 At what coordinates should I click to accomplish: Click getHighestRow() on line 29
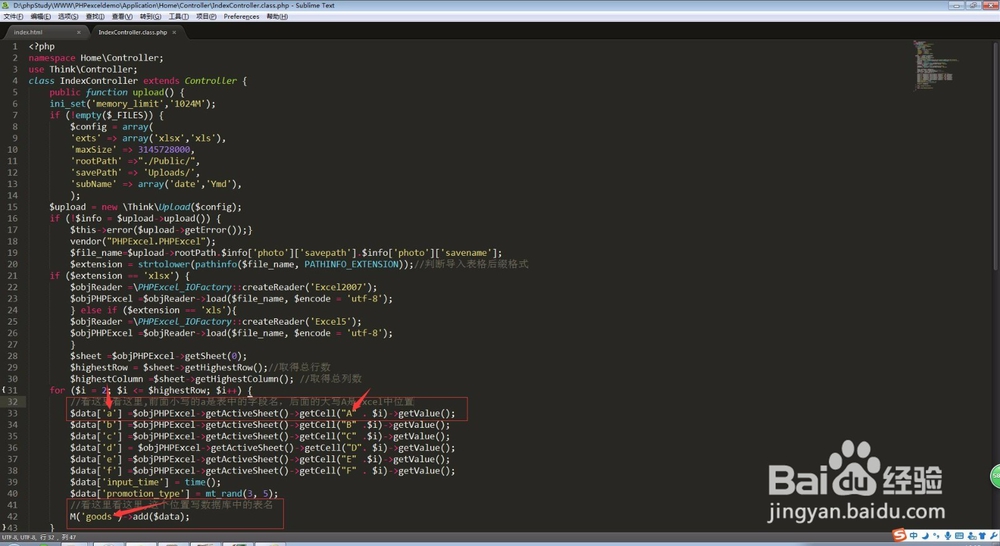click(226, 367)
